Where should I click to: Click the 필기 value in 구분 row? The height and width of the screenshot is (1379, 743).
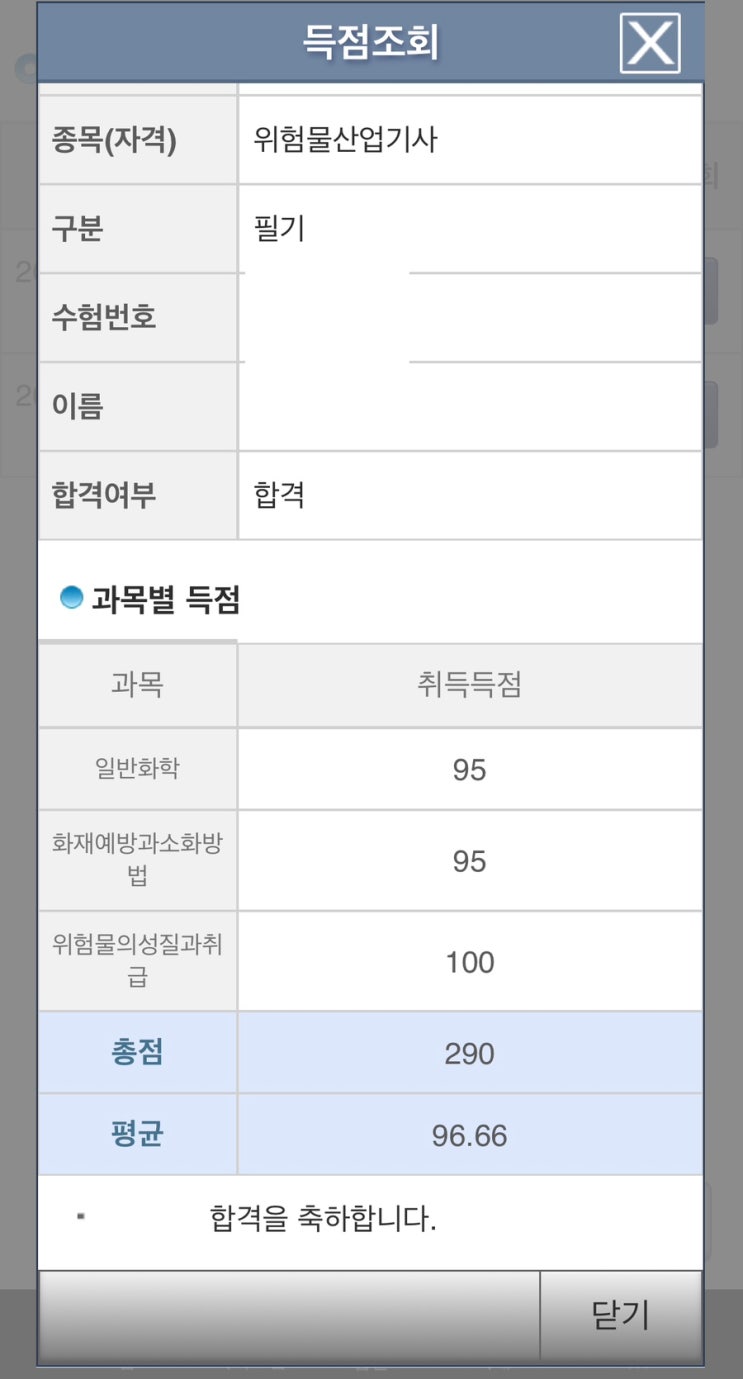pyautogui.click(x=280, y=228)
